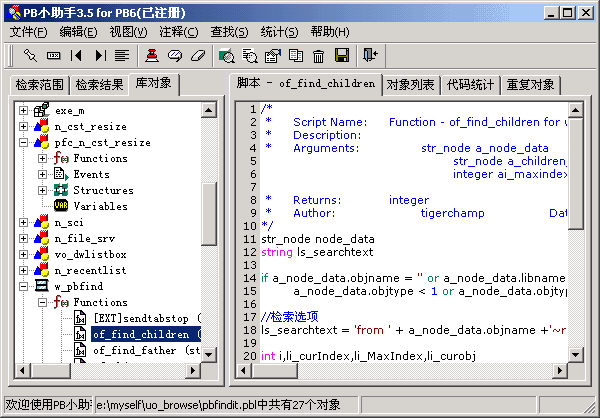Click the tree panel's scroll-up arrow
600x418 pixels.
point(210,108)
